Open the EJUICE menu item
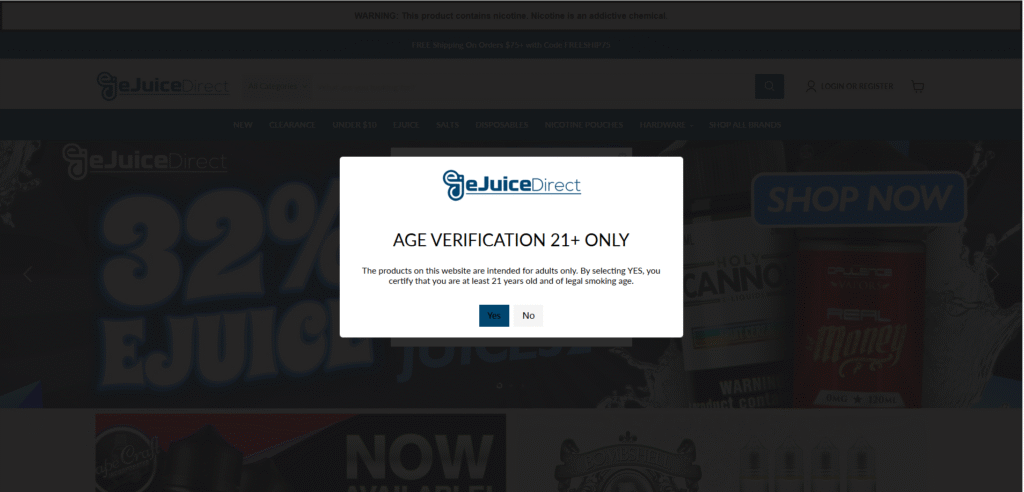 coord(406,125)
